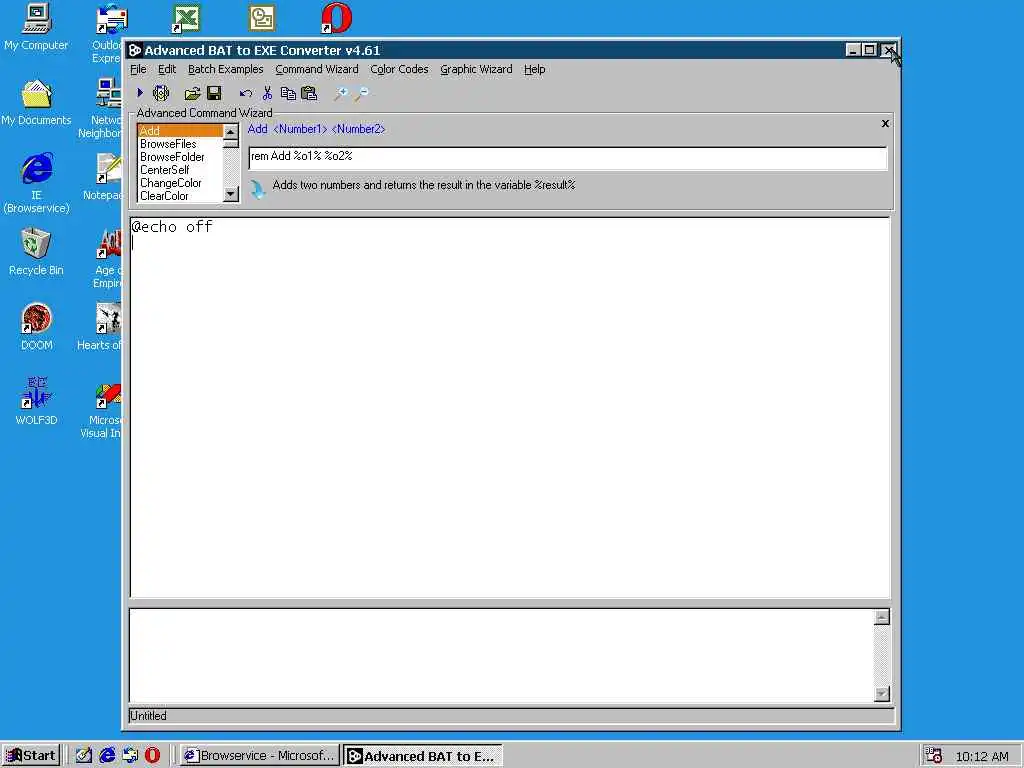The height and width of the screenshot is (768, 1024).
Task: Open a file using the folder icon
Action: (192, 93)
